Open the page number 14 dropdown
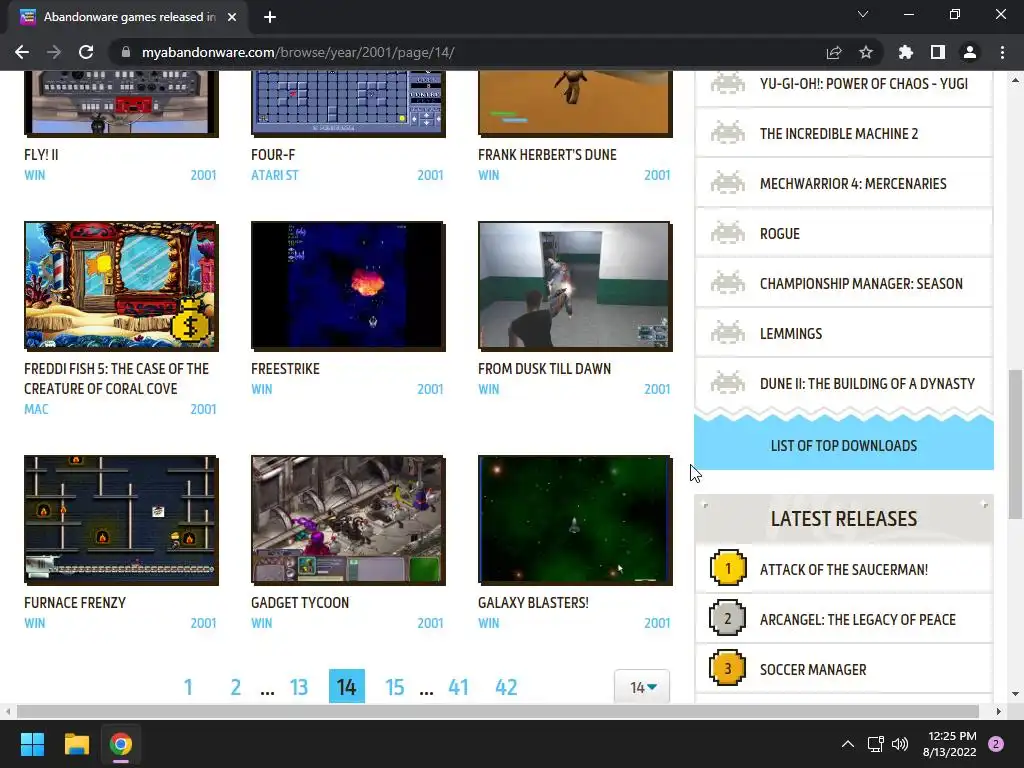Image resolution: width=1024 pixels, height=768 pixels. click(x=642, y=686)
